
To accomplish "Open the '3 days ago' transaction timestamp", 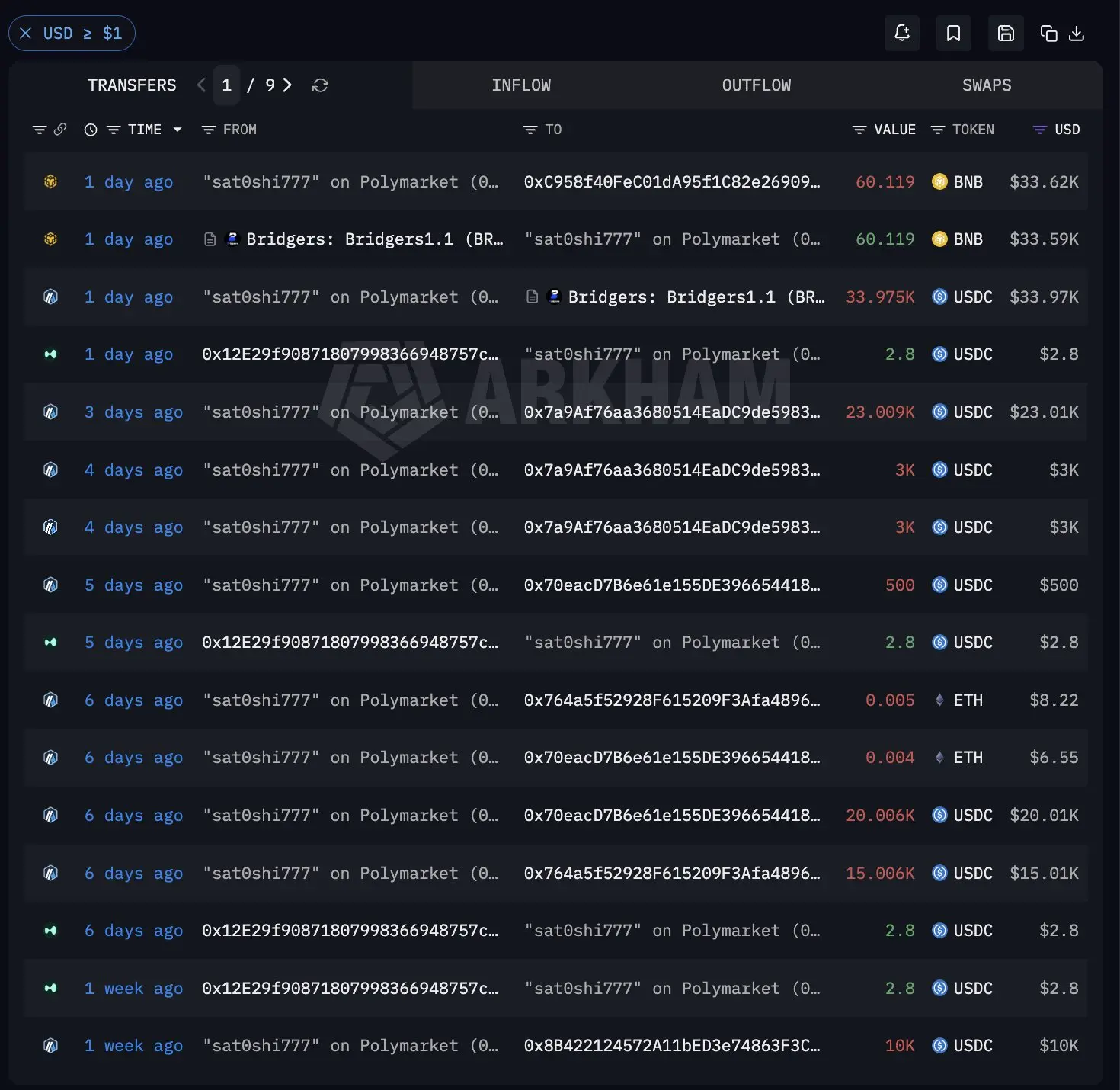I will click(x=133, y=412).
